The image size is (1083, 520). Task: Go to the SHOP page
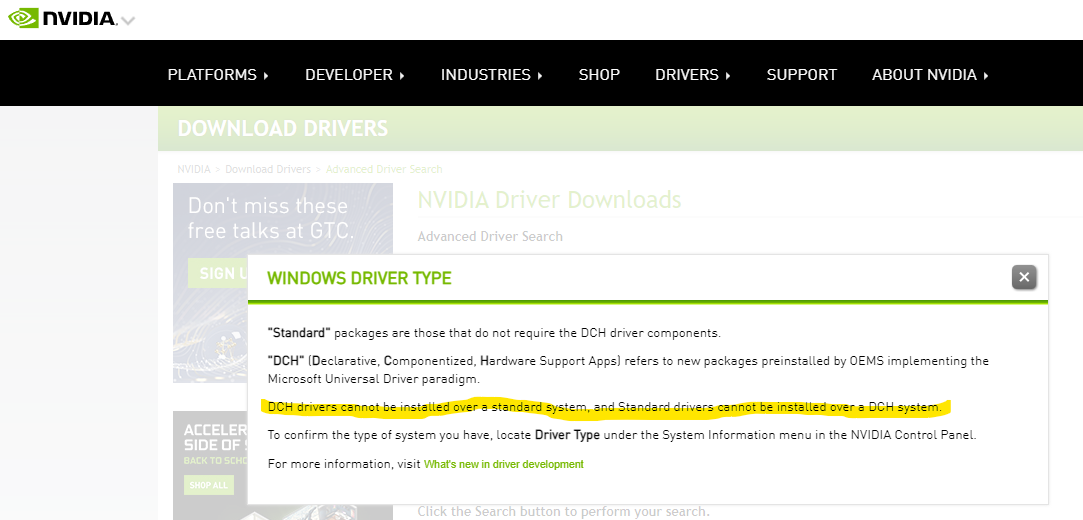(599, 75)
